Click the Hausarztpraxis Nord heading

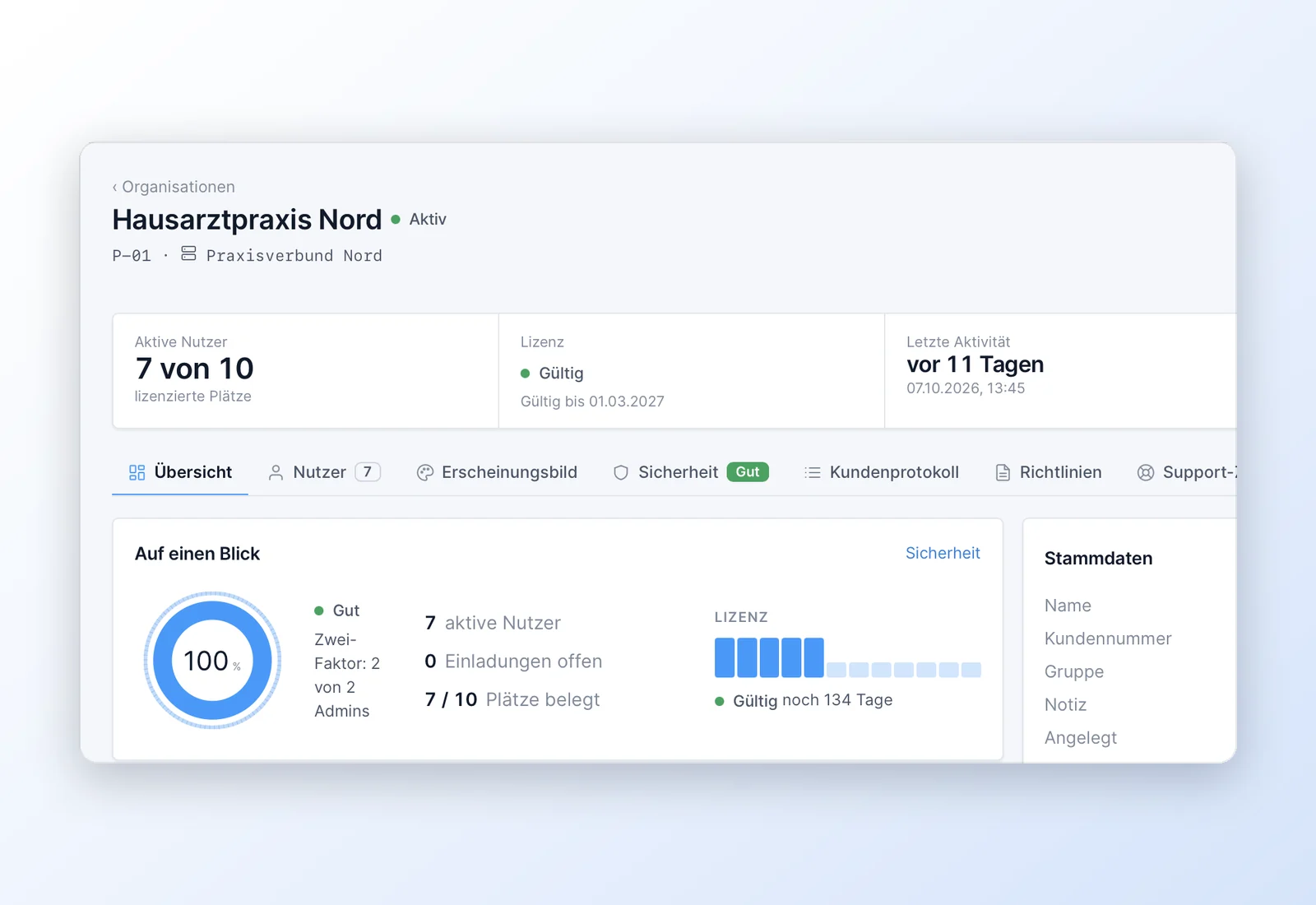click(x=247, y=220)
